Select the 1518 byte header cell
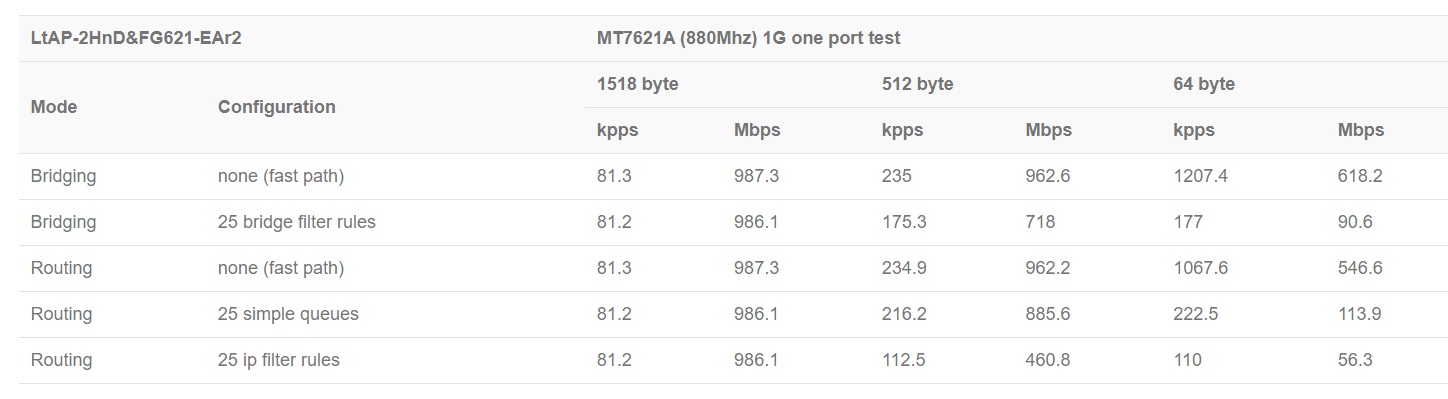The width and height of the screenshot is (1448, 399). pos(638,84)
